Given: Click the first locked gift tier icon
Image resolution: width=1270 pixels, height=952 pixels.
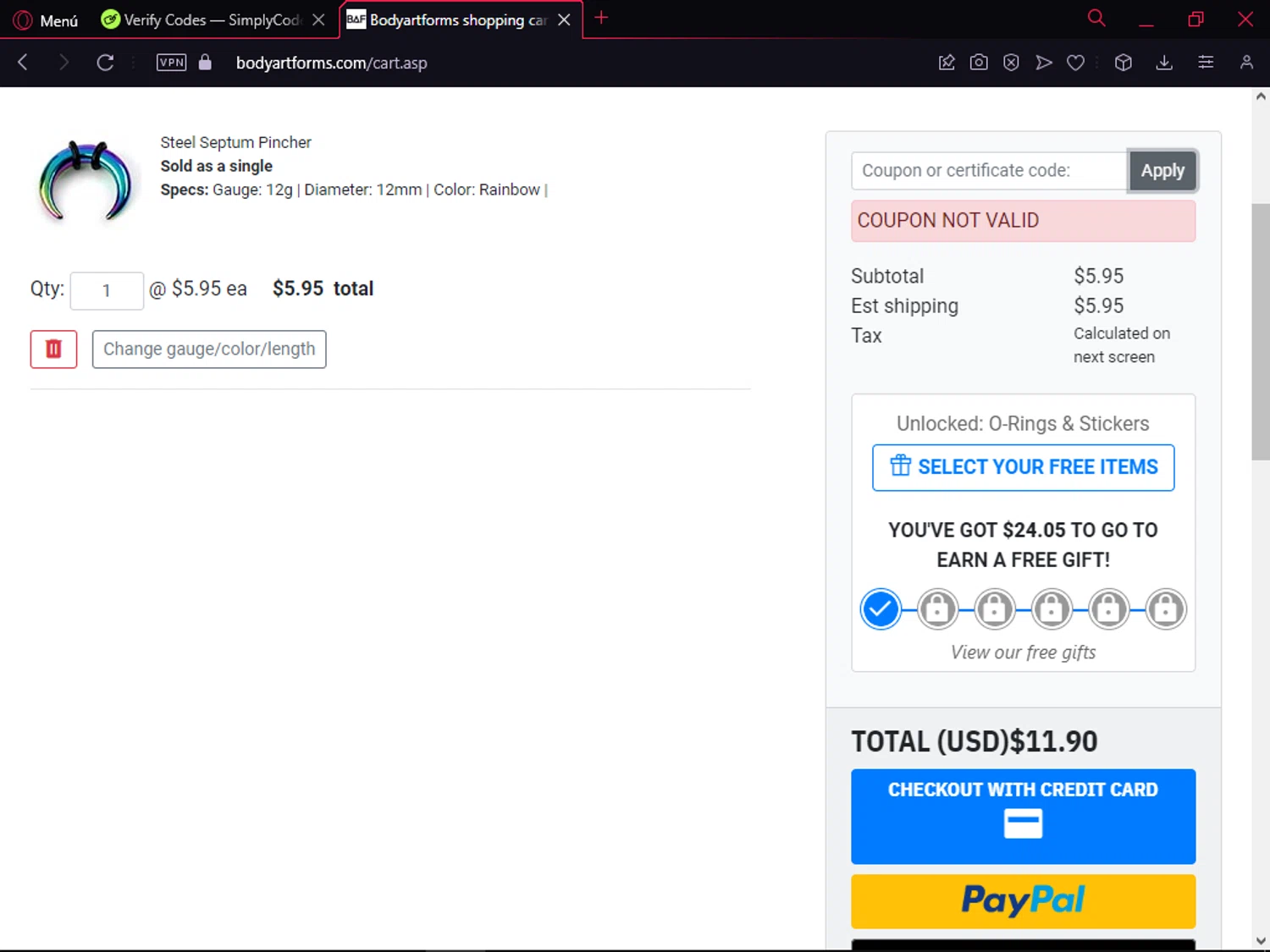Looking at the screenshot, I should [x=937, y=608].
